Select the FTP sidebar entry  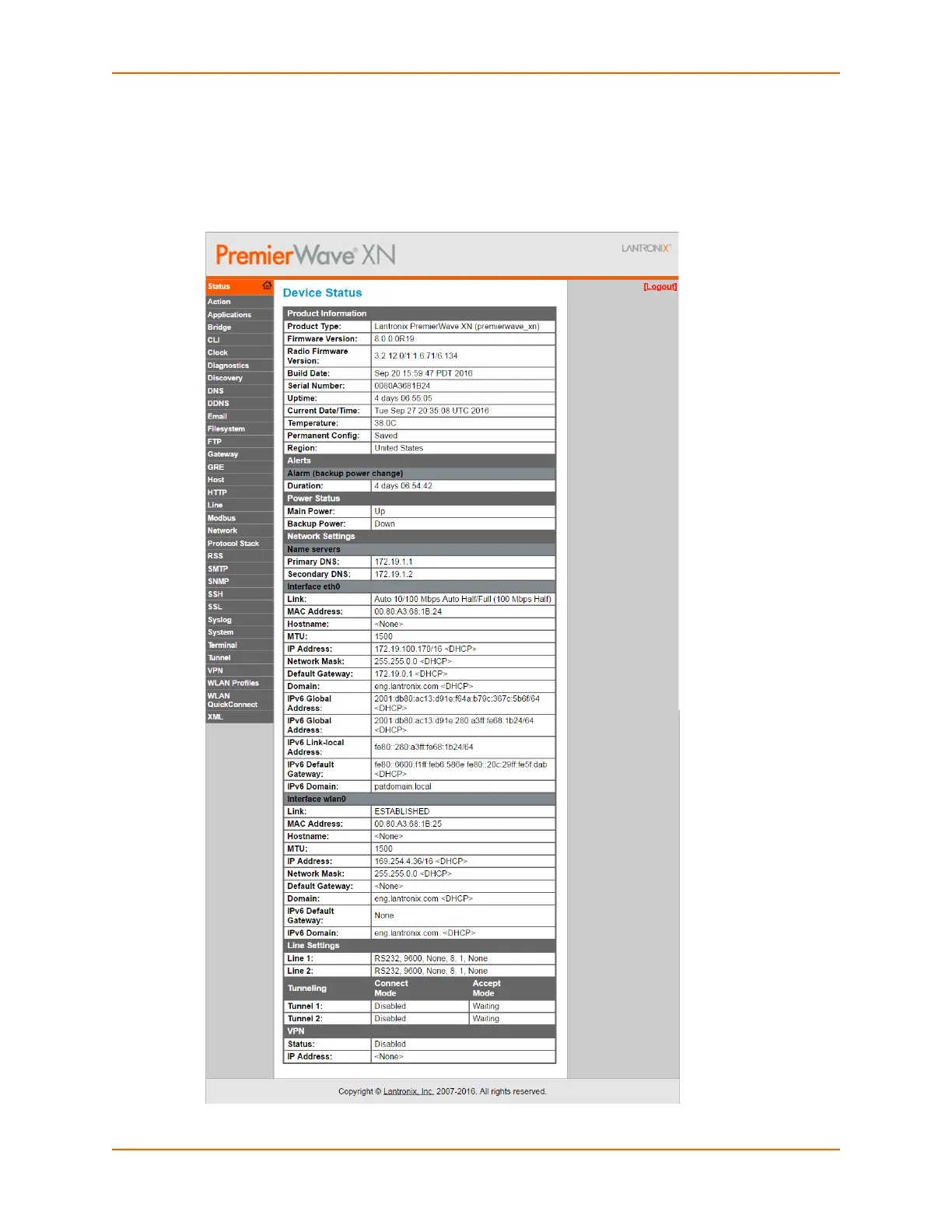click(x=240, y=442)
